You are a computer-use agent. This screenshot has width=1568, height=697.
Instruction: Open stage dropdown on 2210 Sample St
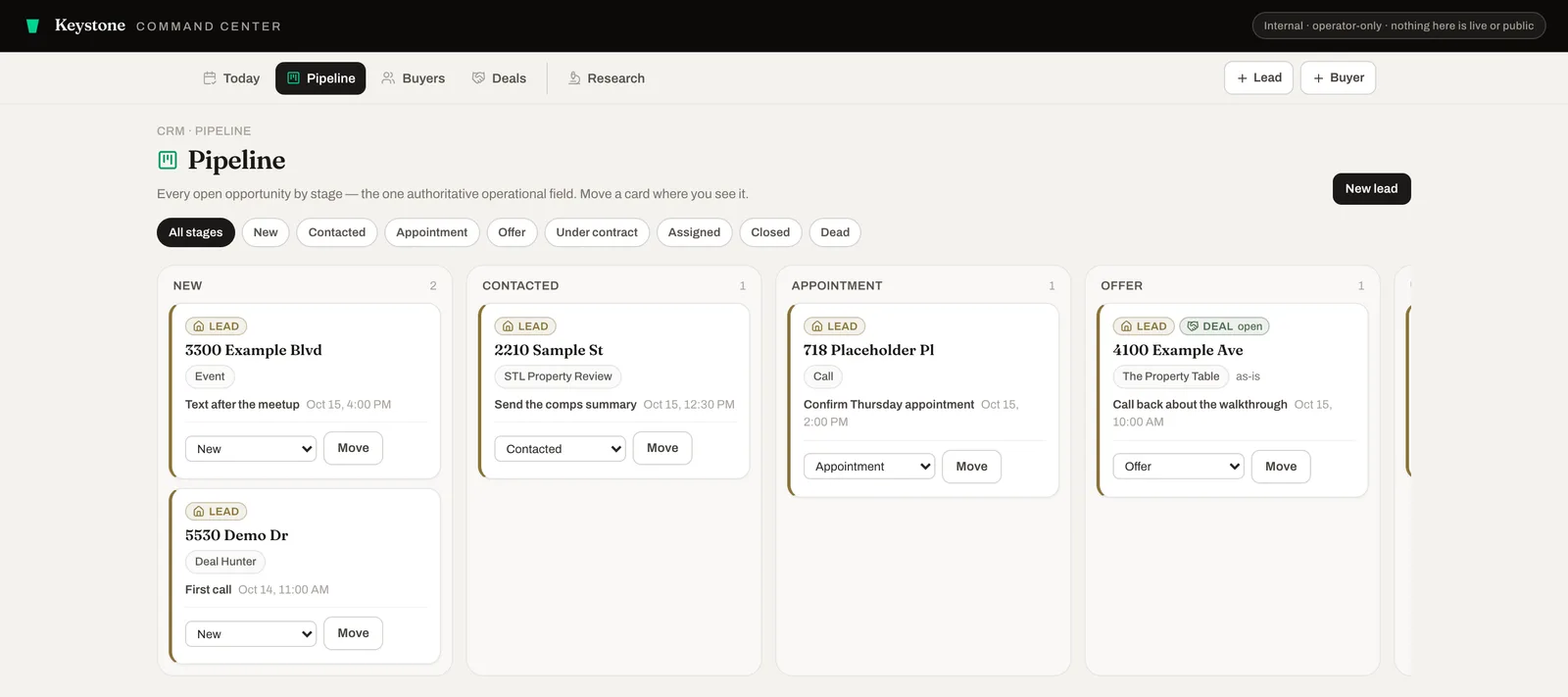(x=560, y=449)
